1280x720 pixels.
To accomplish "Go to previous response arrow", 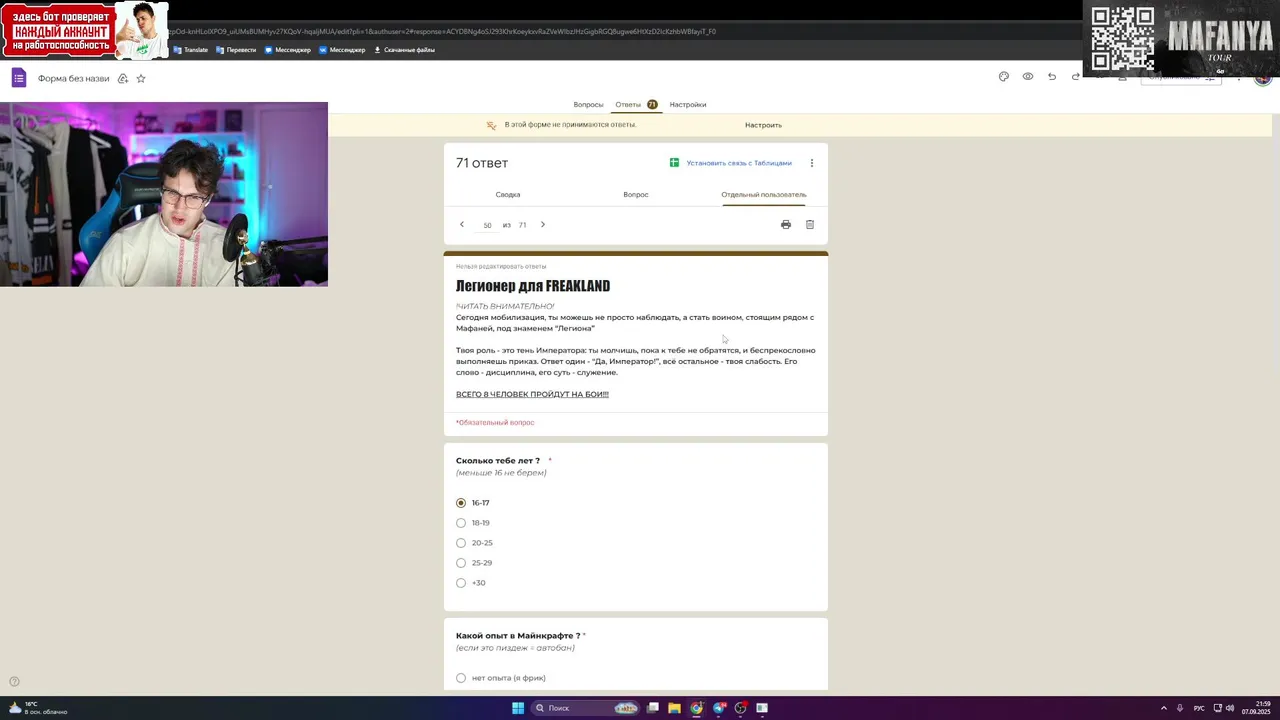I will coord(462,225).
